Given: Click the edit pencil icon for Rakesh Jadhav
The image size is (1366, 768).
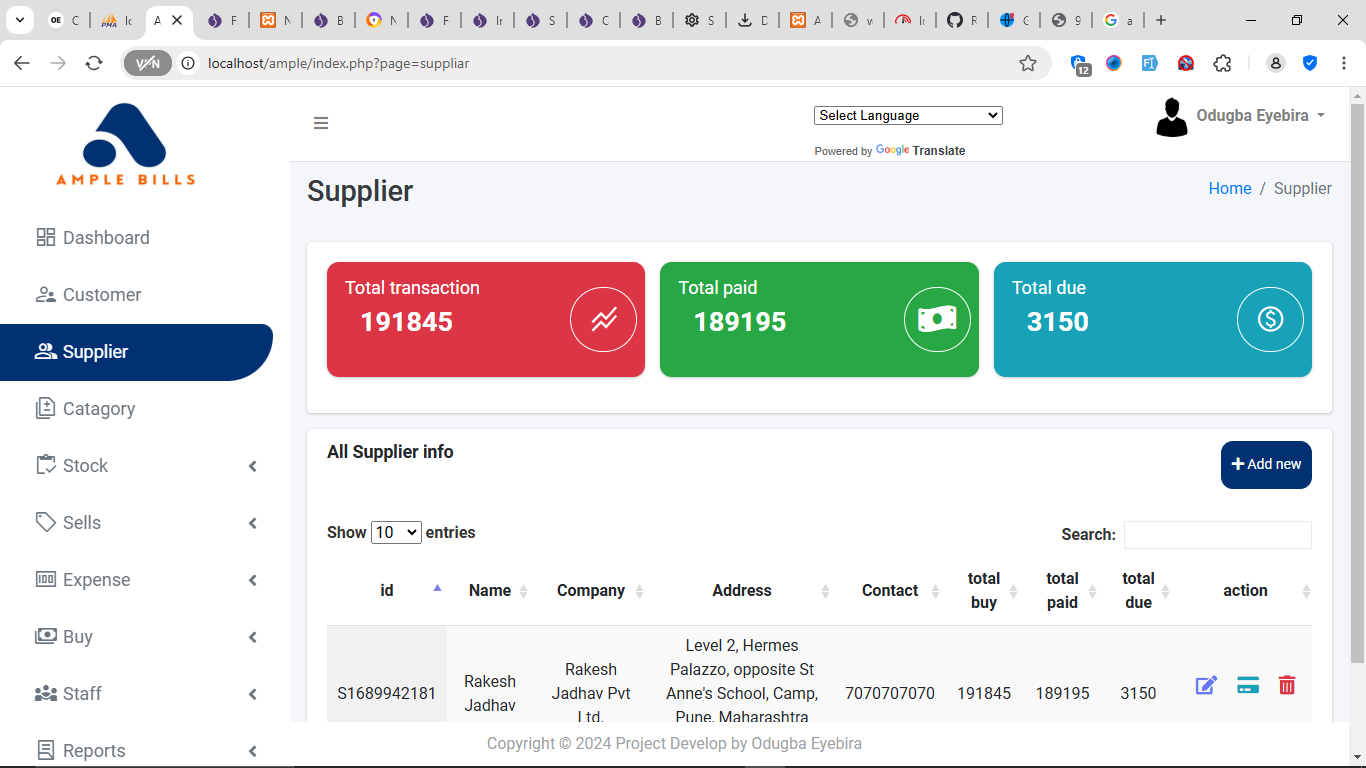Looking at the screenshot, I should pyautogui.click(x=1206, y=685).
